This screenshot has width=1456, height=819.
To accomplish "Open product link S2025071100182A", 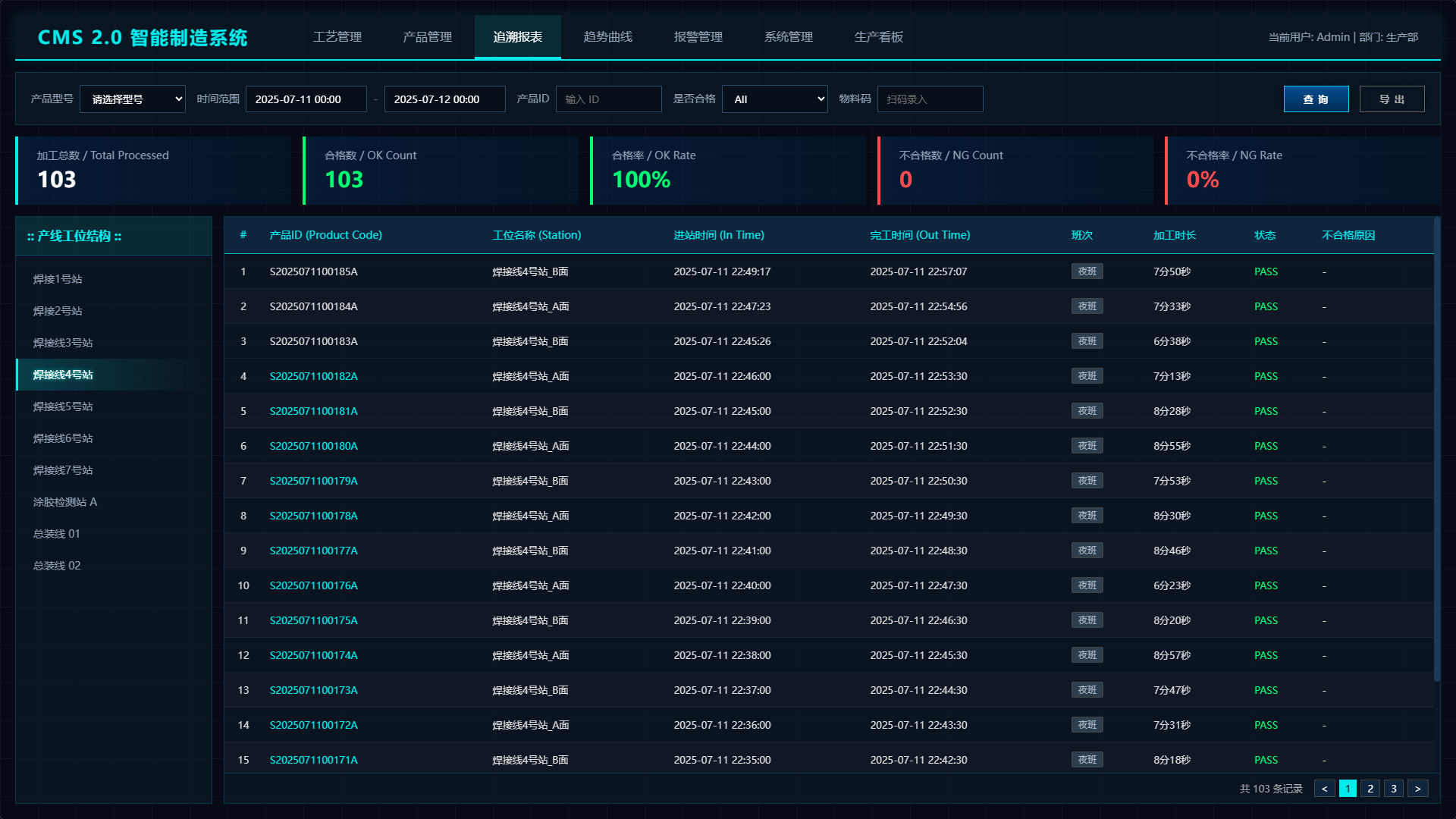I will click(x=313, y=376).
